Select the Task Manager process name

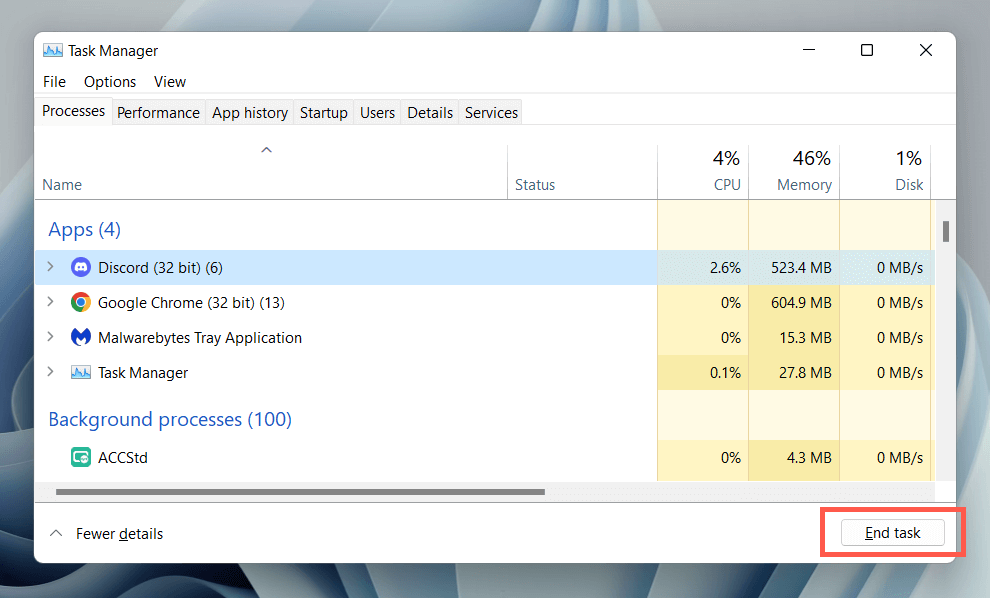click(143, 373)
